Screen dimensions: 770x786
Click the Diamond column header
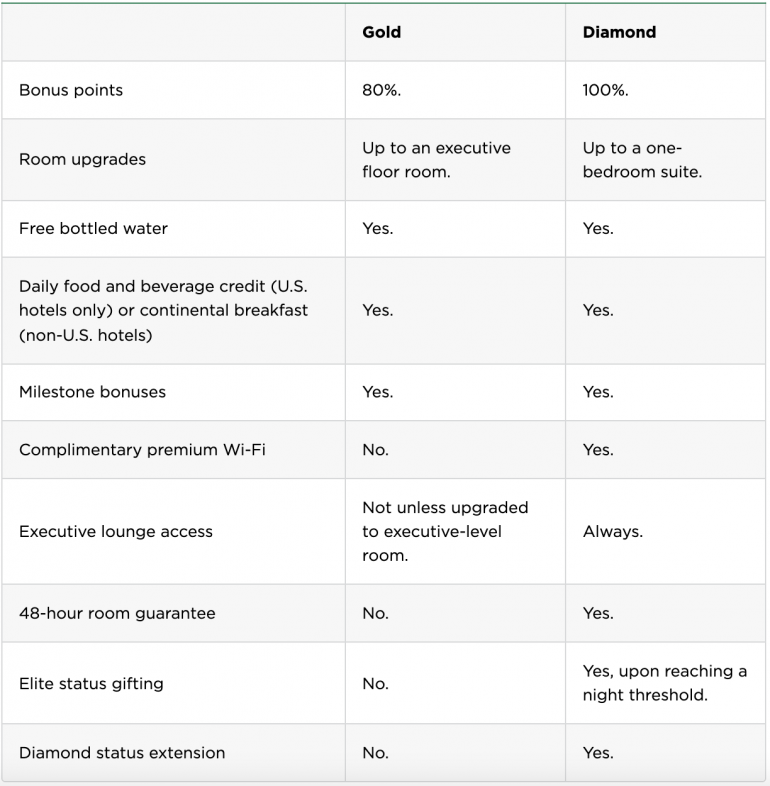pos(619,32)
